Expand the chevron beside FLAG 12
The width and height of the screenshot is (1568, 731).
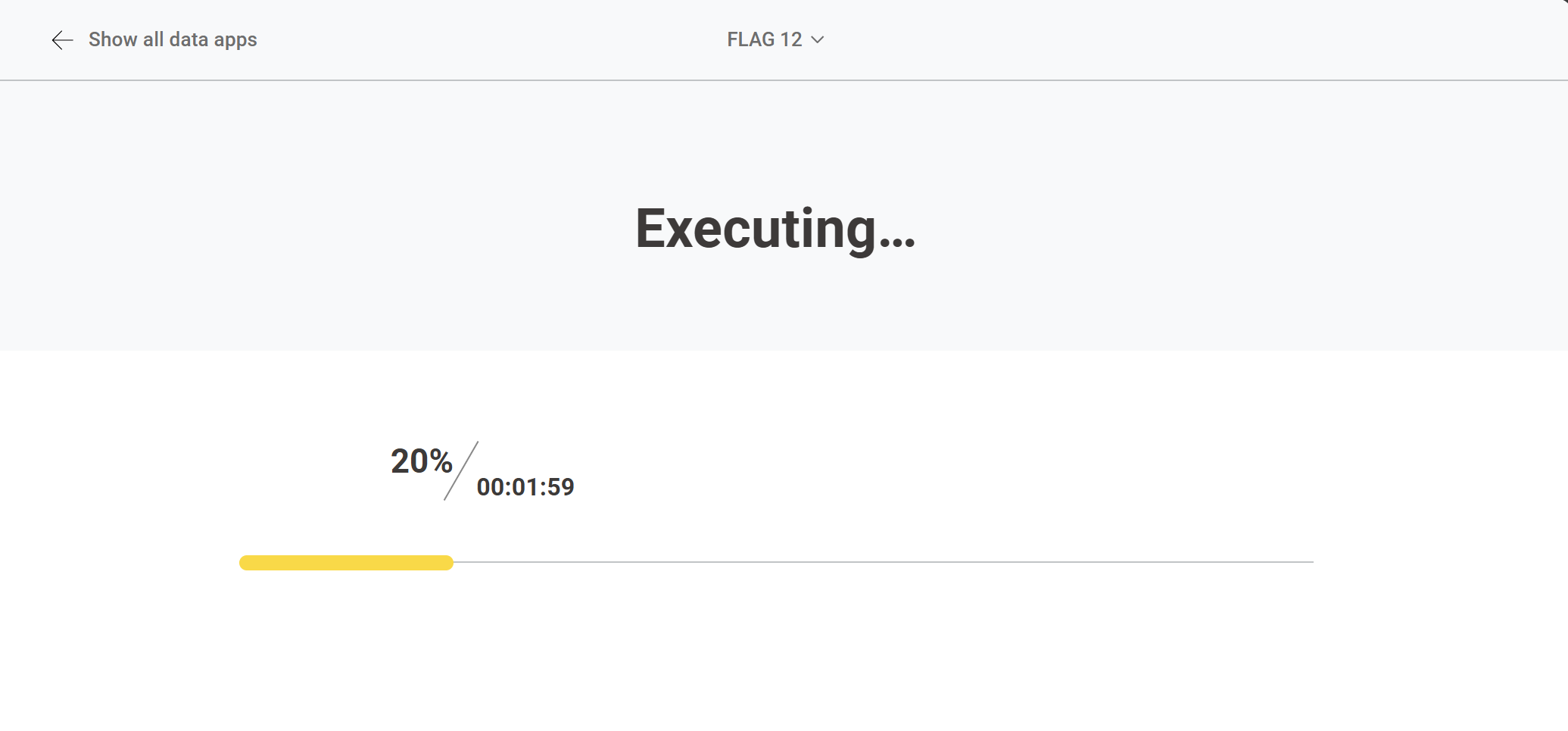coord(818,39)
